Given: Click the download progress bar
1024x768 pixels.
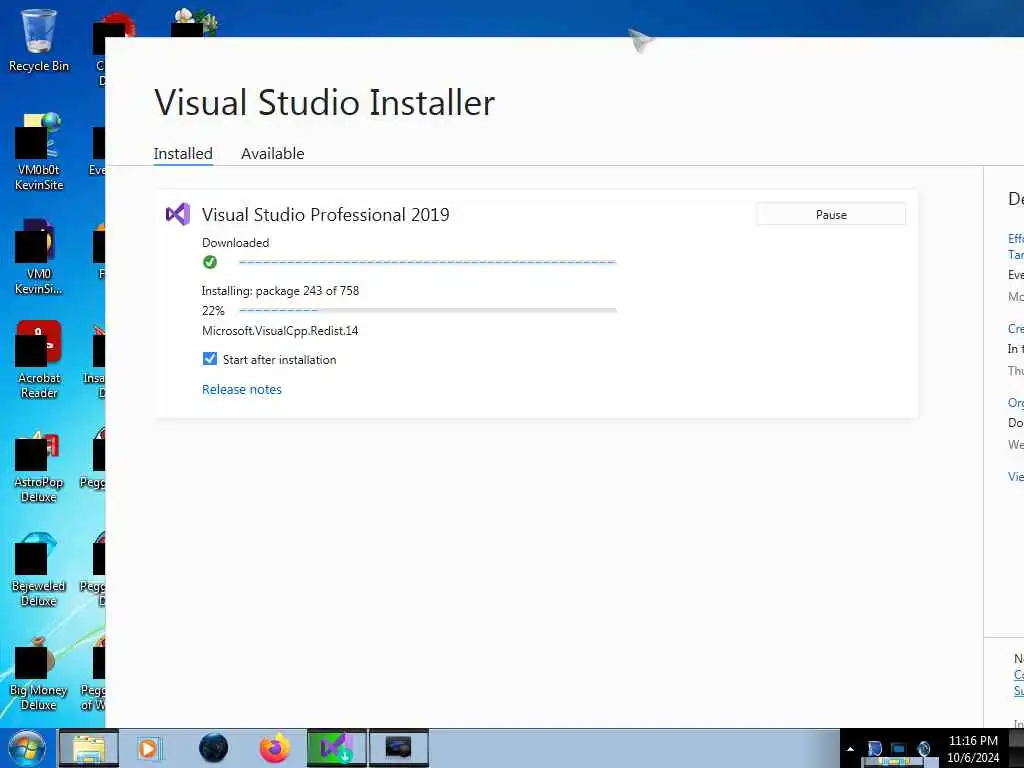Looking at the screenshot, I should [428, 262].
